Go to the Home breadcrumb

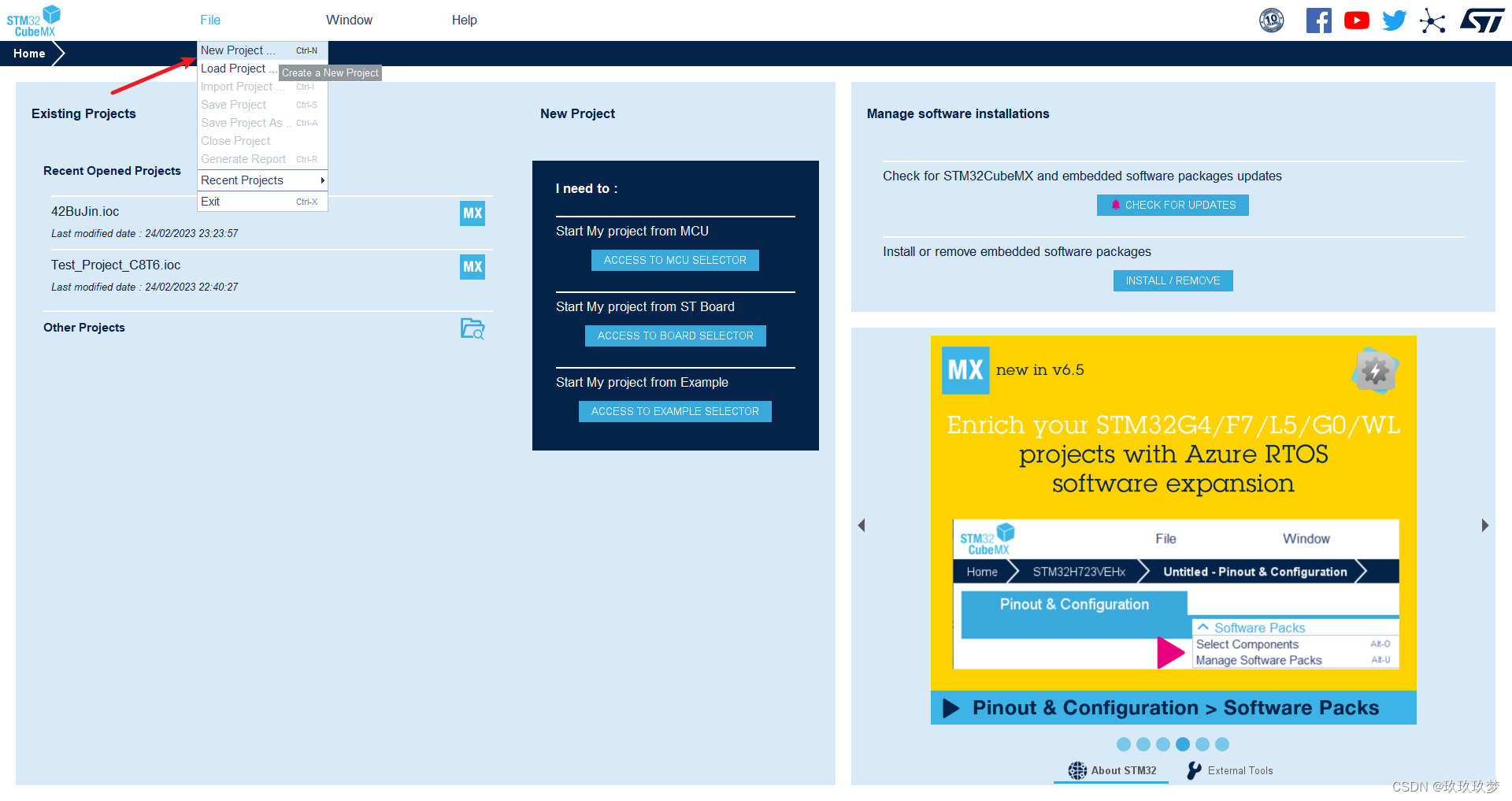(30, 54)
